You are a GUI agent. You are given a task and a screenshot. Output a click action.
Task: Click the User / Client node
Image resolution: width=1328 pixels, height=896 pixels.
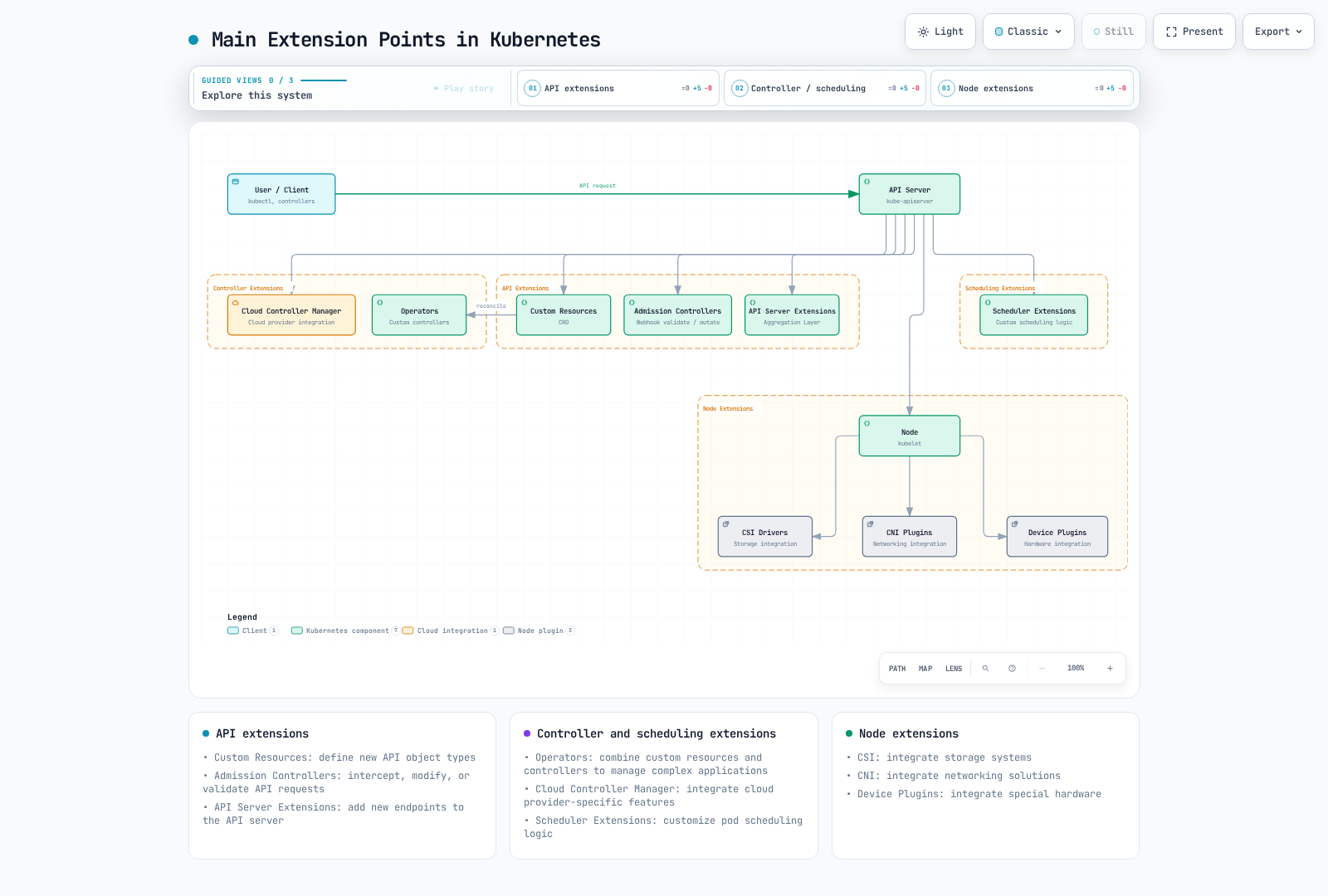point(281,194)
